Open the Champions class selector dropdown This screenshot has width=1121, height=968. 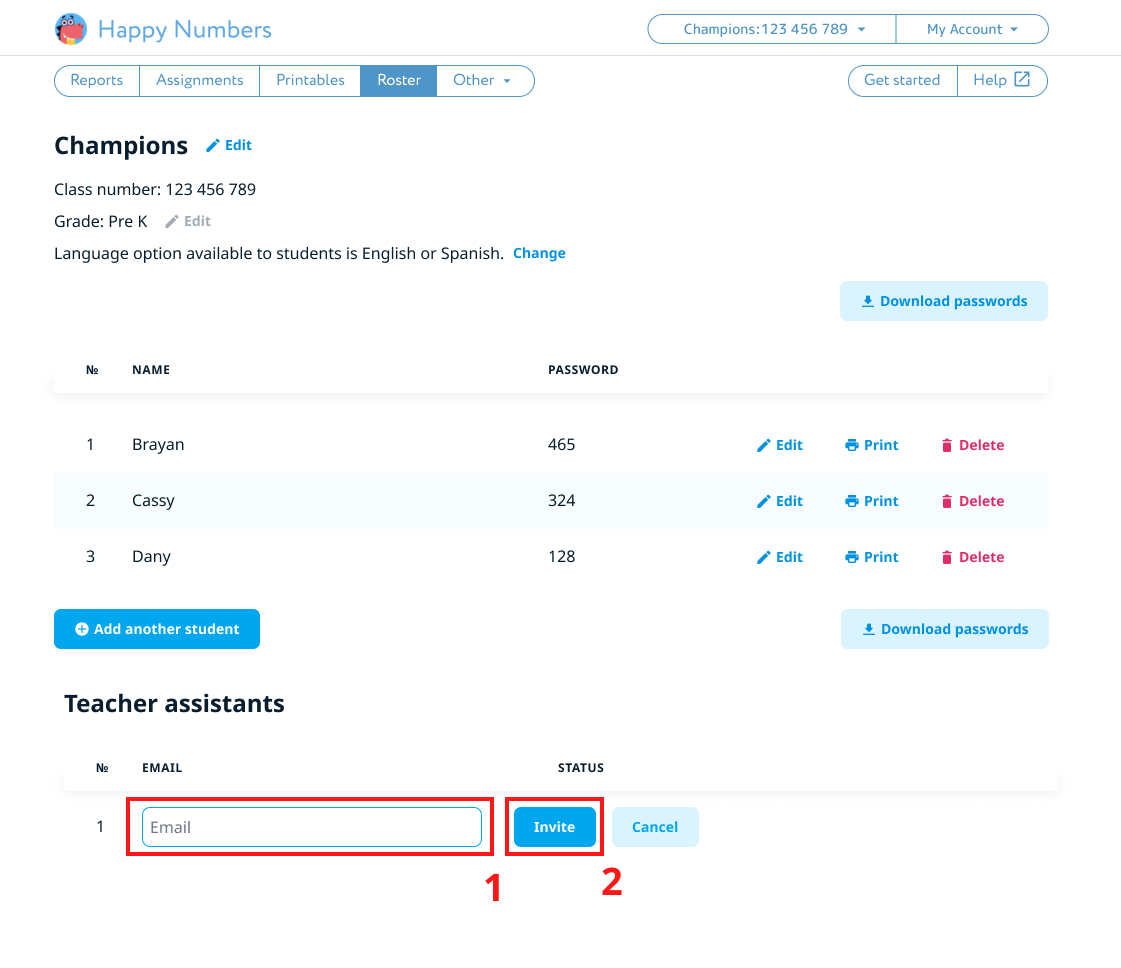[773, 29]
